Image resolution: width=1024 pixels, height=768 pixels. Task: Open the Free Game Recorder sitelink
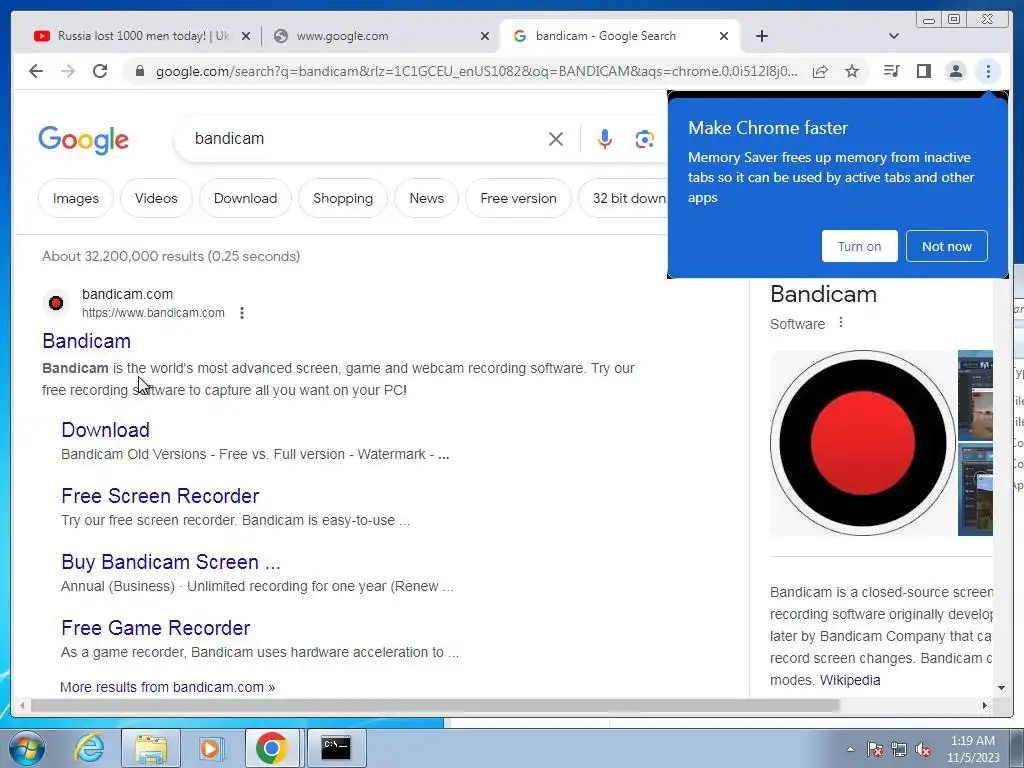pyautogui.click(x=155, y=628)
